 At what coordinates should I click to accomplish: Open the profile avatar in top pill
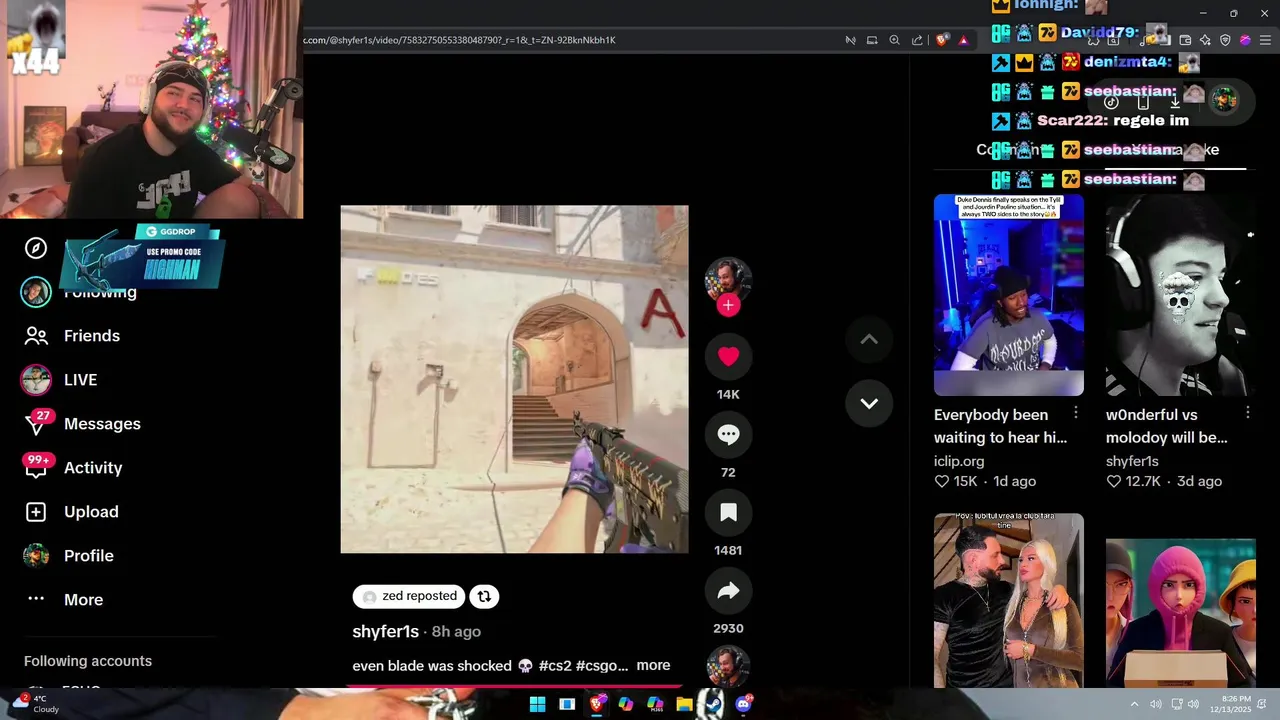[1225, 99]
